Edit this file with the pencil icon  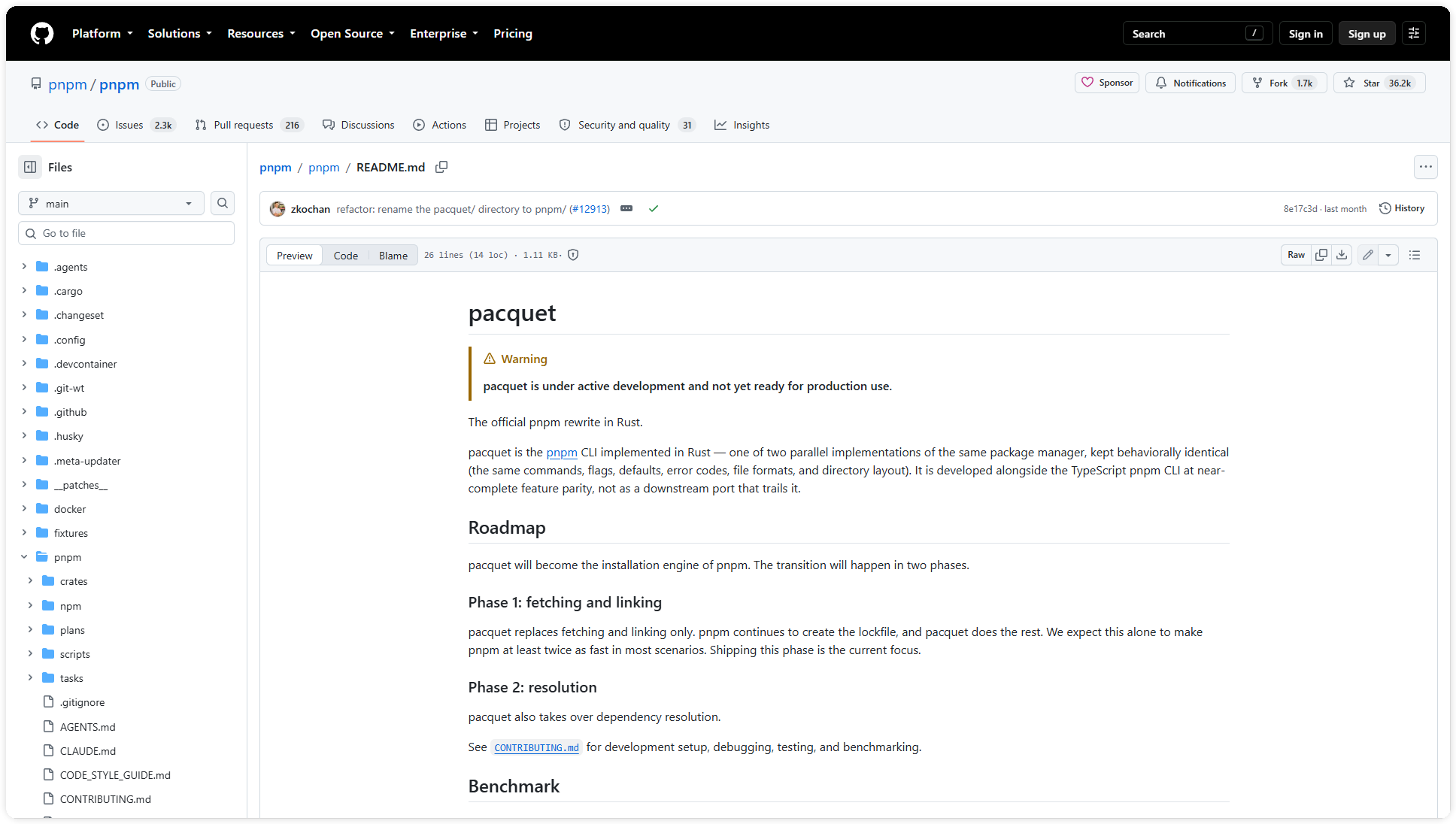click(x=1368, y=255)
